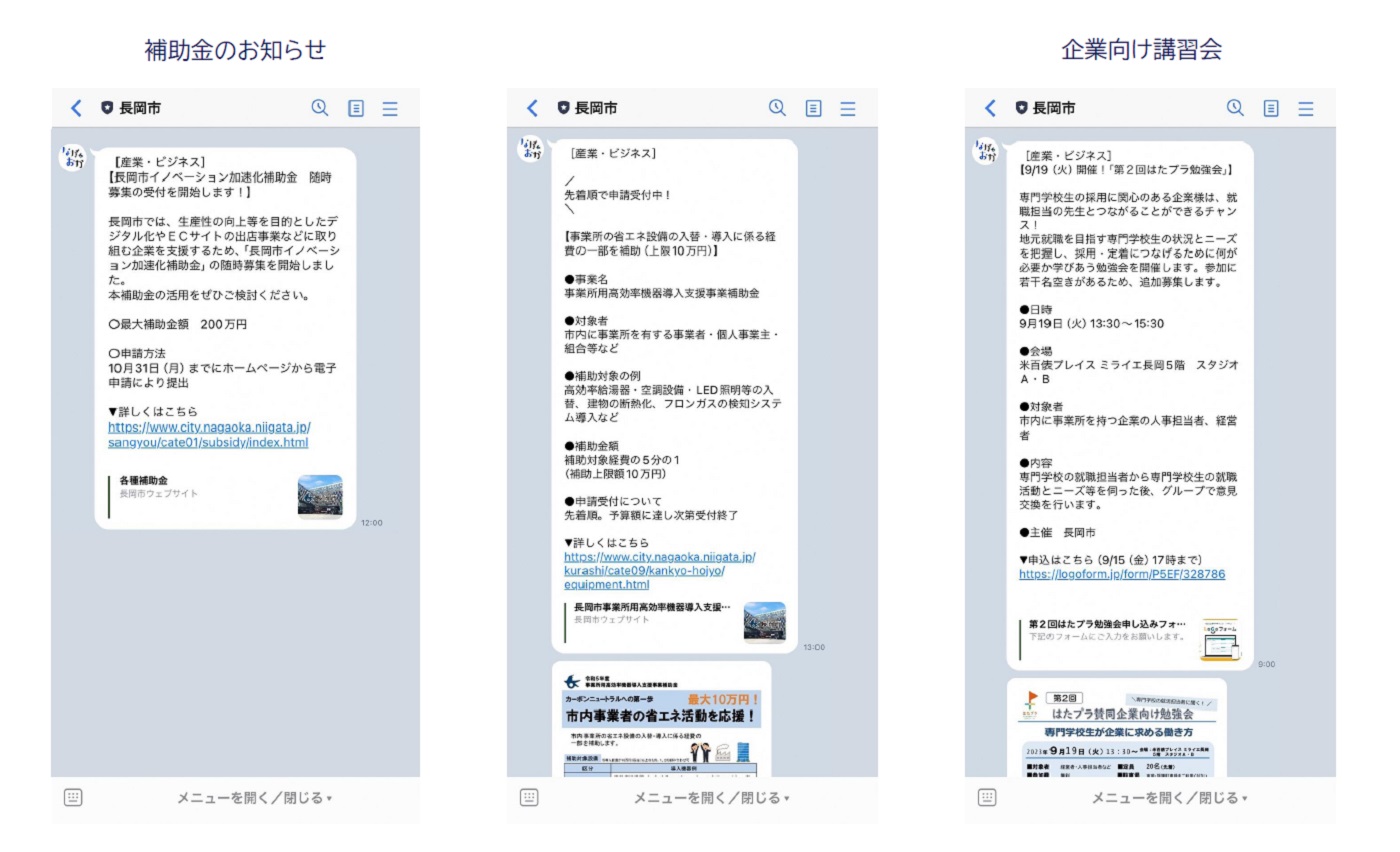Open 第2回はたプラ勉強会申し込みフォーム preview card

1130,638
